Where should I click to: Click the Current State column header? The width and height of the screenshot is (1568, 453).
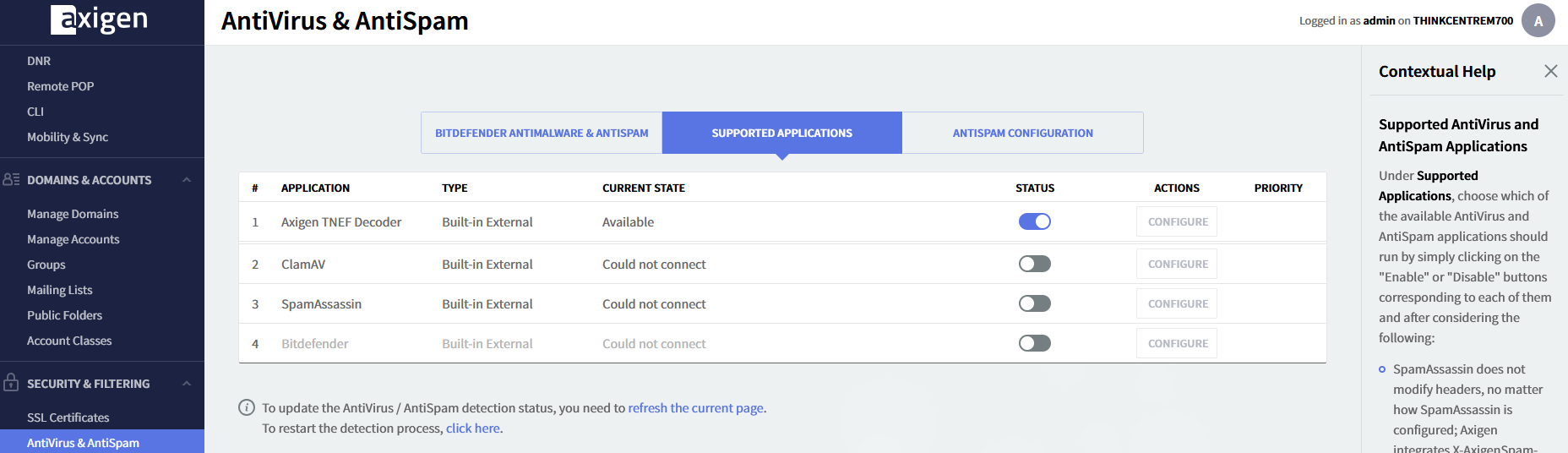(643, 188)
